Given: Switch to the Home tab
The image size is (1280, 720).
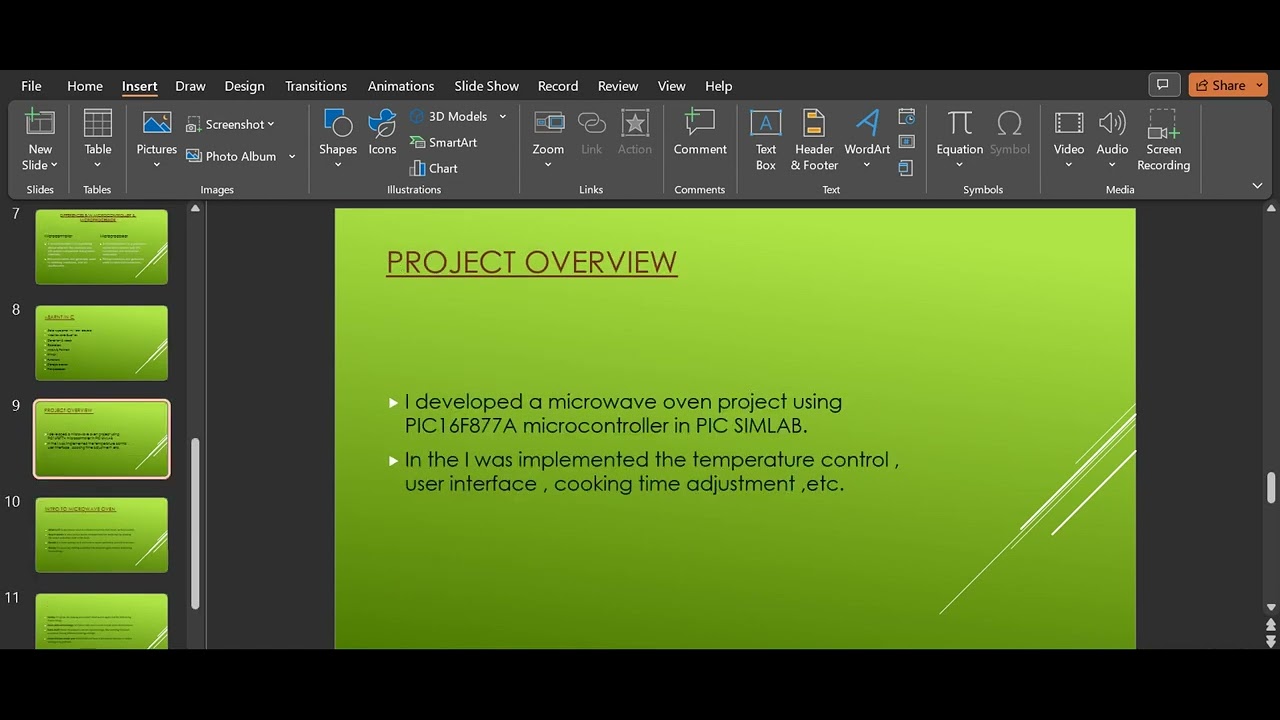Looking at the screenshot, I should click(x=85, y=86).
